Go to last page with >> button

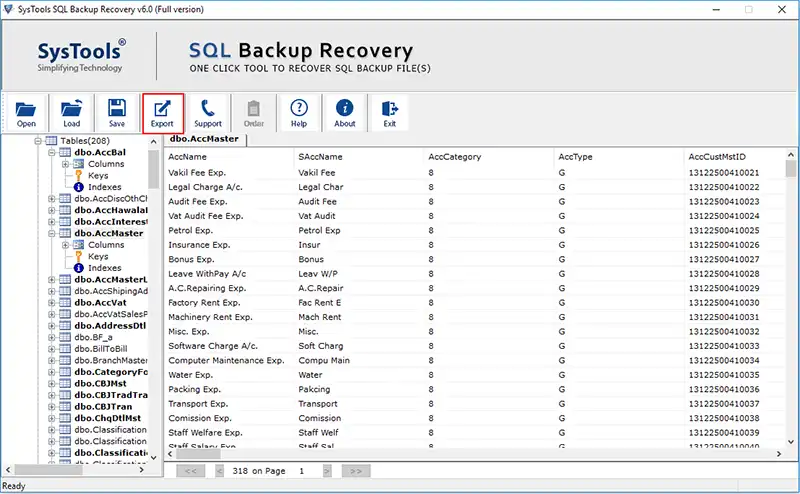(356, 471)
